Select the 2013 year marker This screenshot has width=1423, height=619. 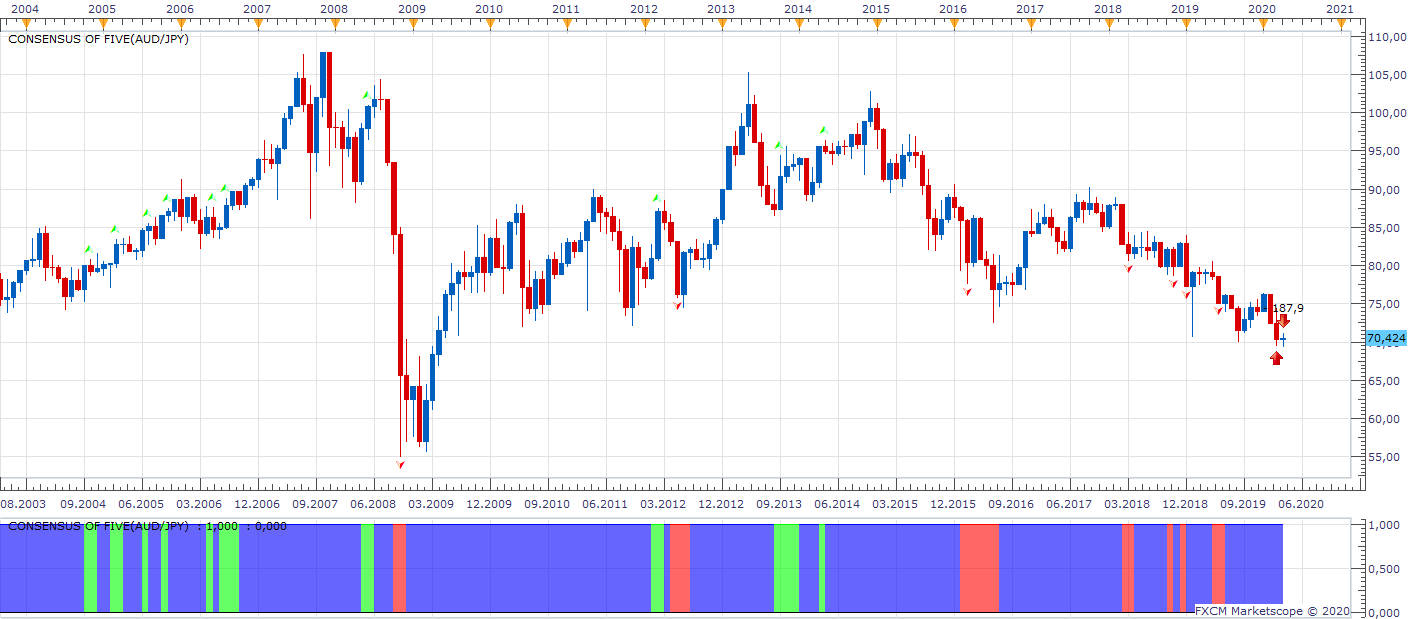pos(721,8)
